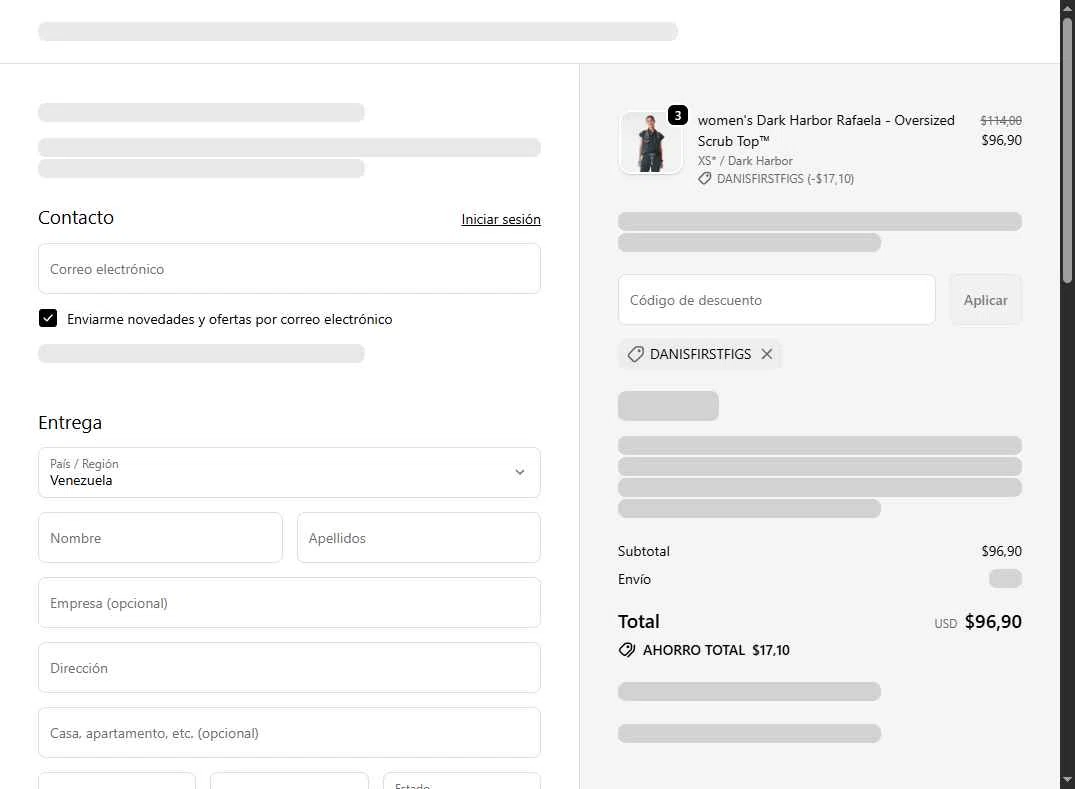This screenshot has width=1075, height=789.
Task: Expand the País / Región dropdown
Action: click(x=289, y=472)
